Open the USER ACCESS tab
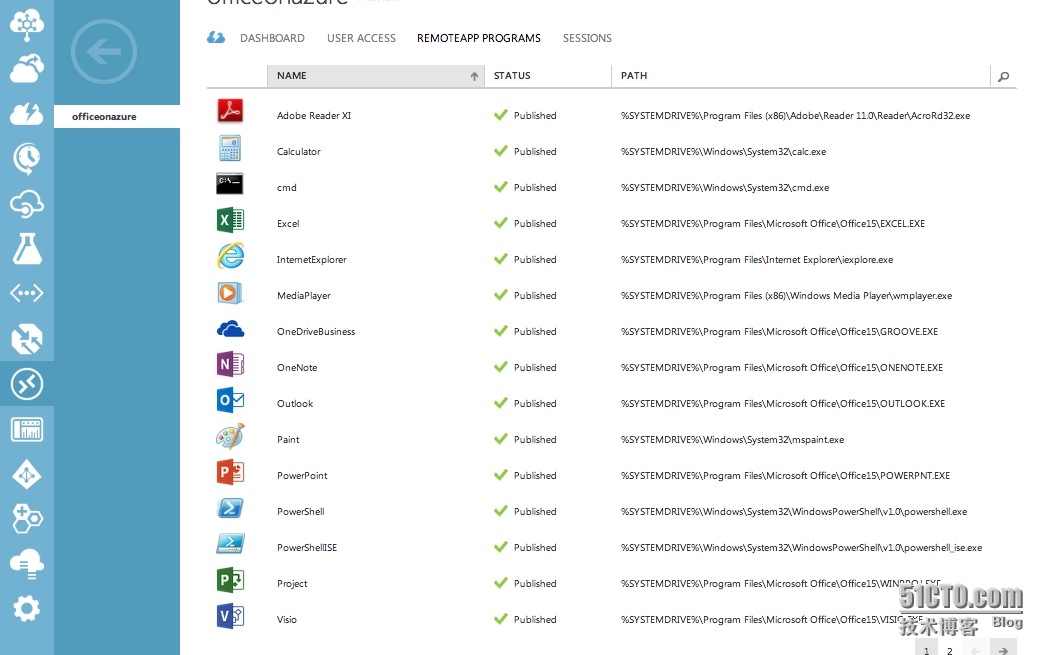The width and height of the screenshot is (1042, 655). click(x=362, y=38)
